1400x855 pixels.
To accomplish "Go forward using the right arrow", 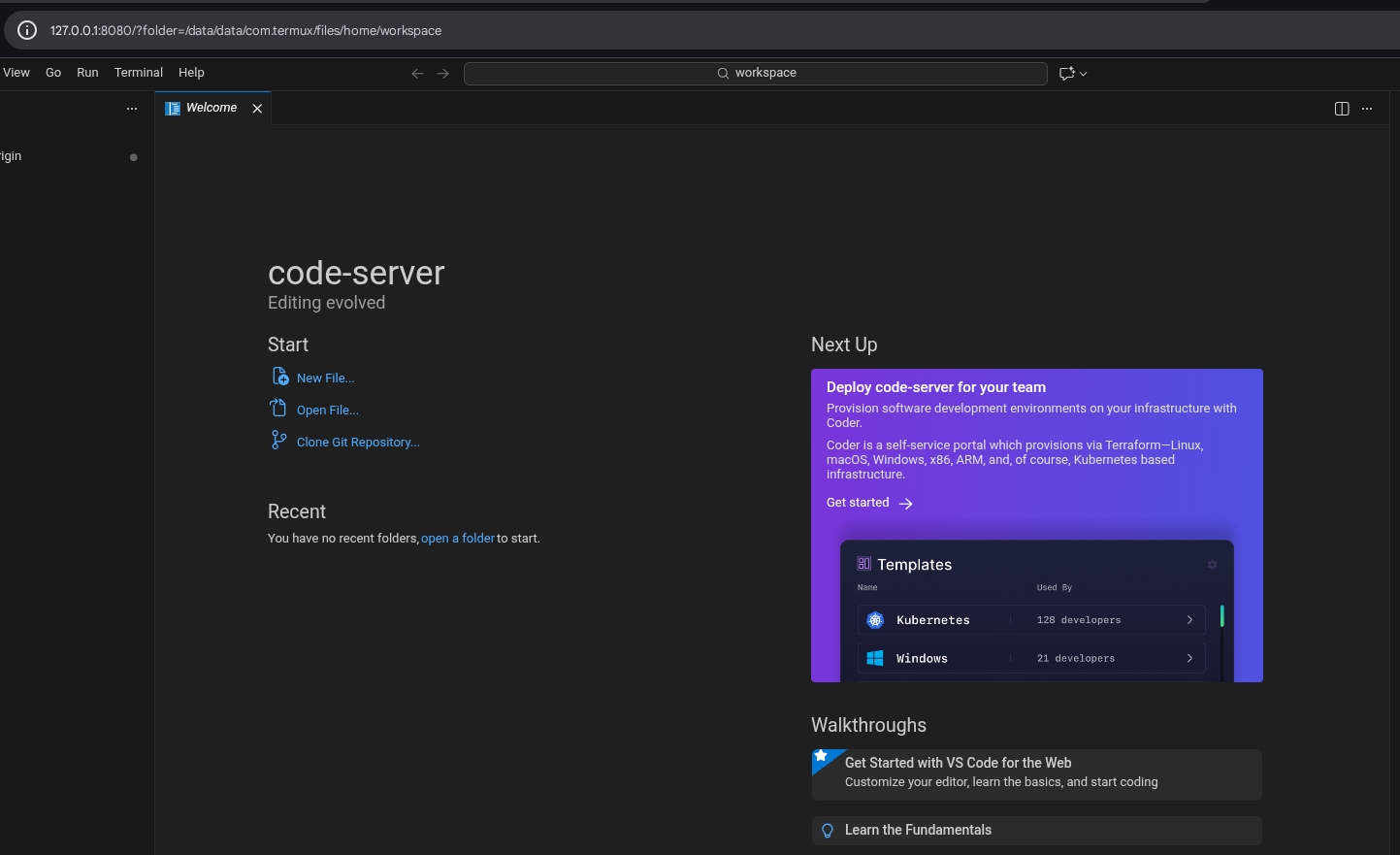I will [442, 74].
